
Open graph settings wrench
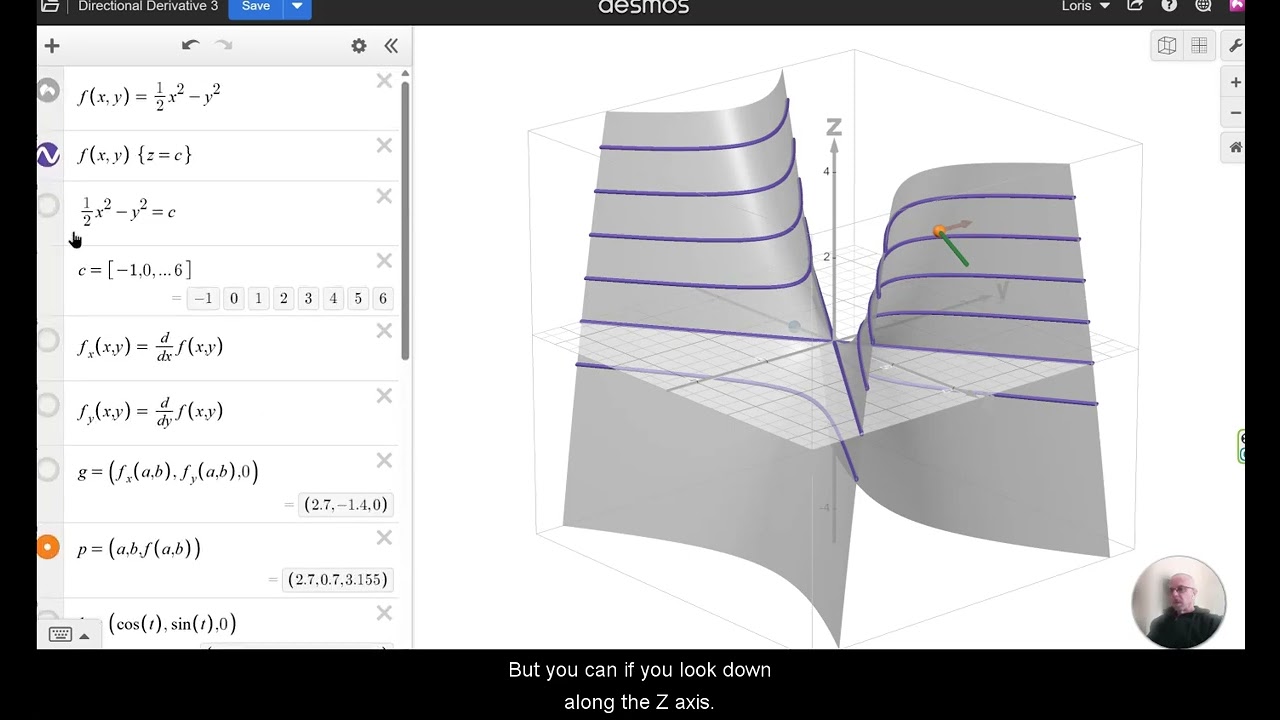point(1236,45)
